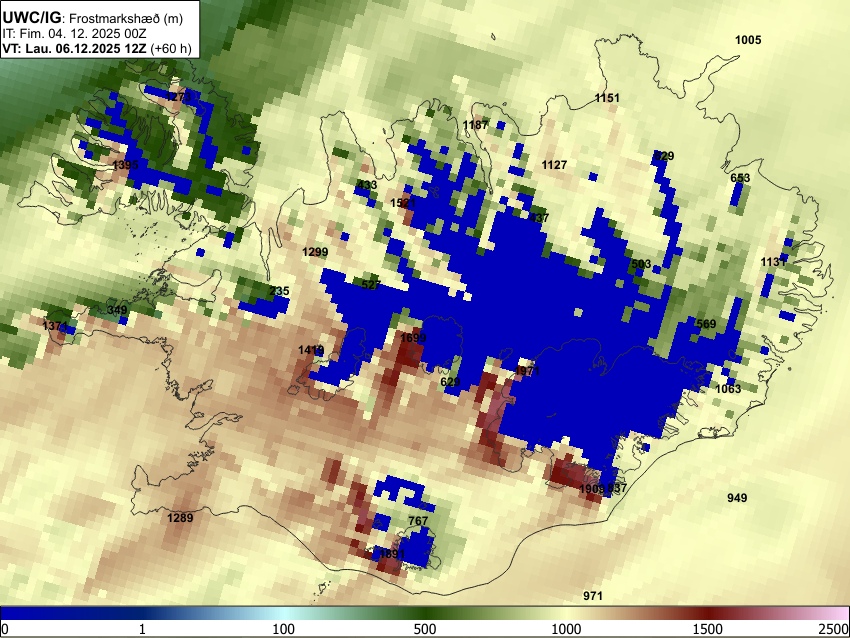The width and height of the screenshot is (850, 638).
Task: Click the value 1299 on the map
Action: (315, 252)
